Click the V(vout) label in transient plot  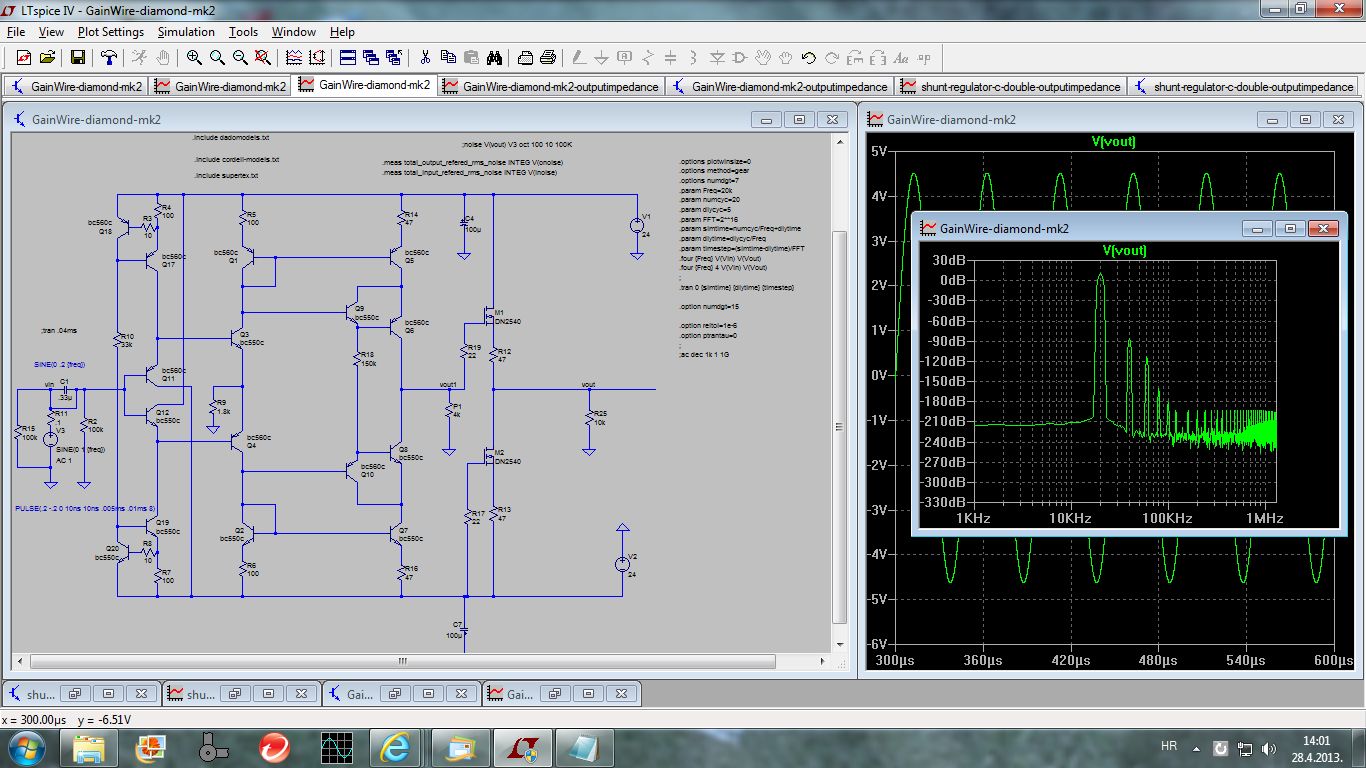tap(1113, 141)
